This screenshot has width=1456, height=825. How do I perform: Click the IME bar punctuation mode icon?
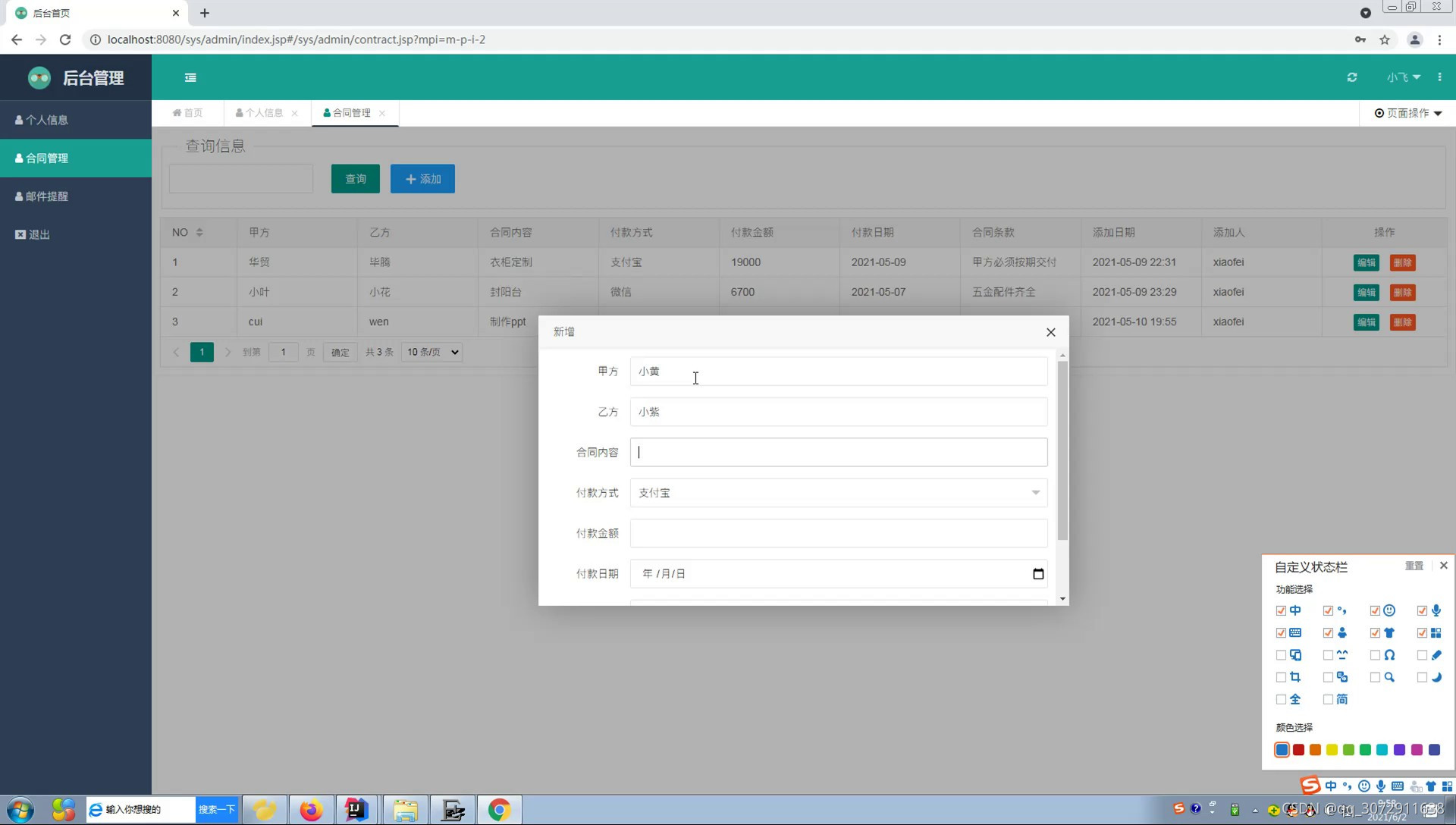point(1348,786)
